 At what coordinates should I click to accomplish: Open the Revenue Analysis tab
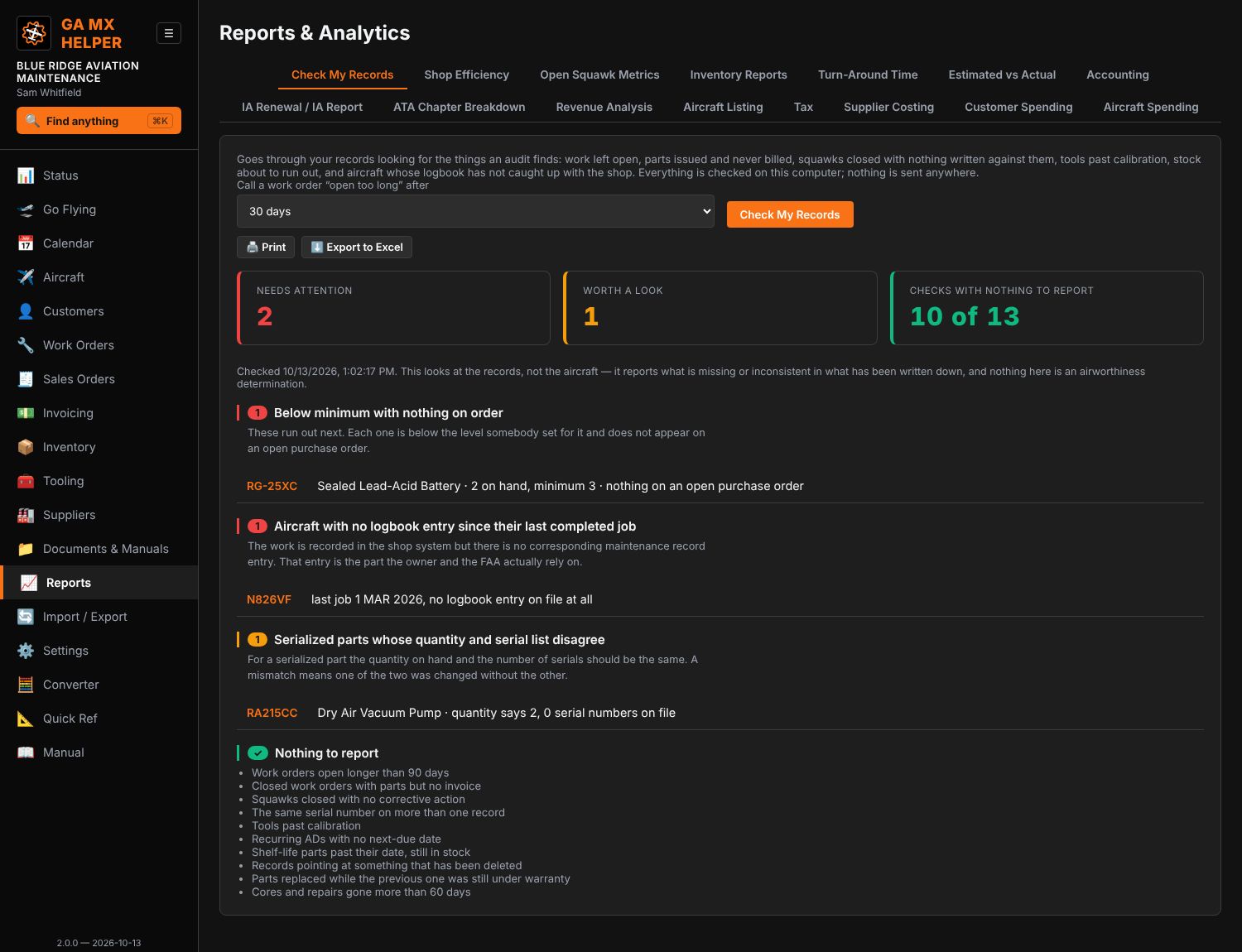point(604,107)
